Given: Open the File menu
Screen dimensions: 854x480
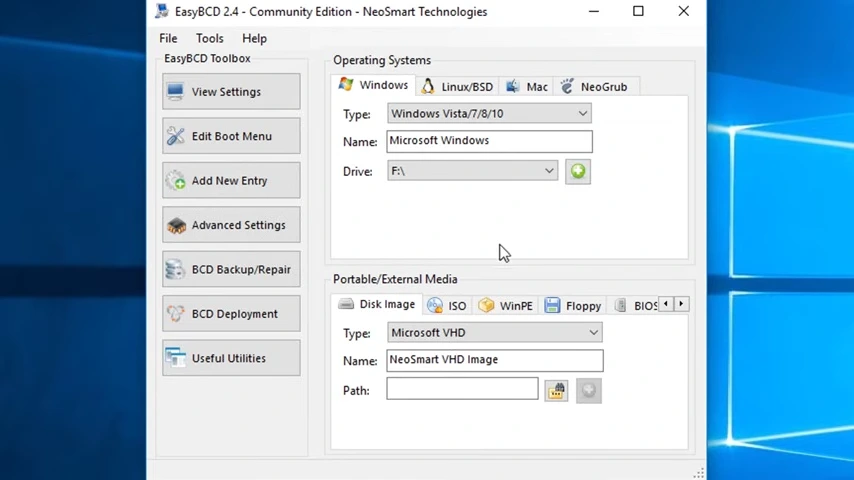Looking at the screenshot, I should point(168,39).
